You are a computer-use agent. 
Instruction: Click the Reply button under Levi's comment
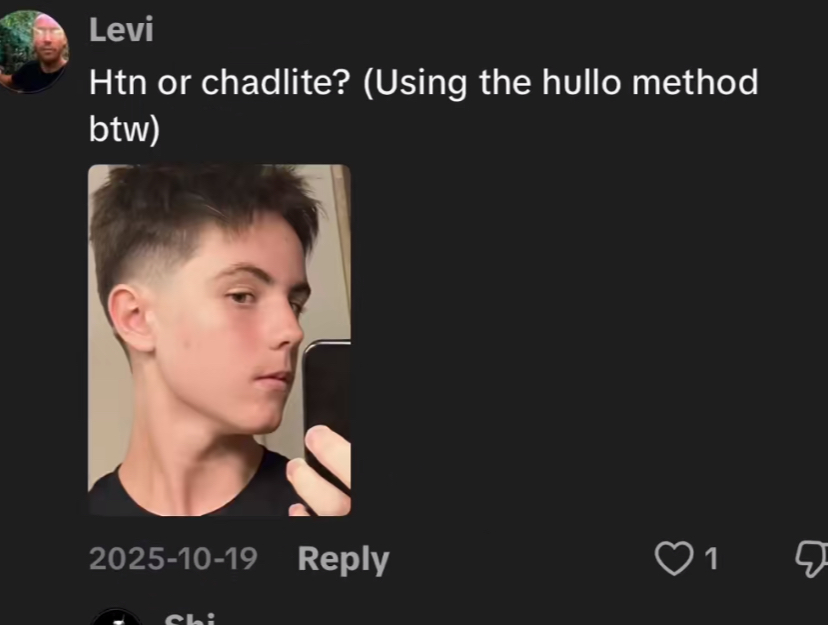tap(343, 560)
